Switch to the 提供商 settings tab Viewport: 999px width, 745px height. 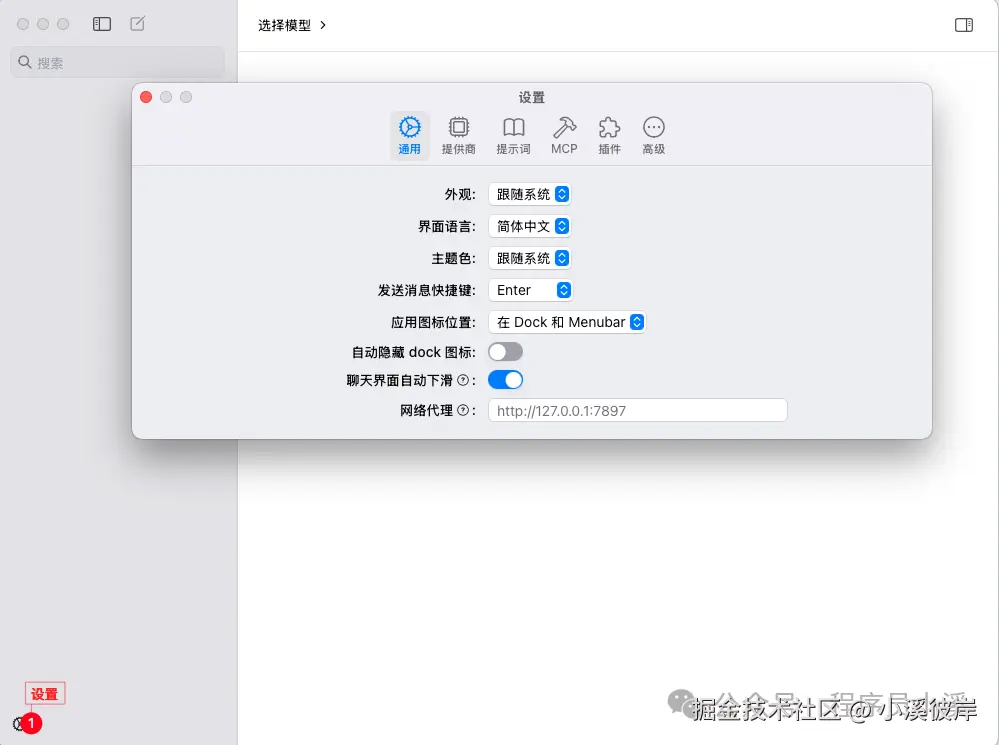pyautogui.click(x=459, y=135)
